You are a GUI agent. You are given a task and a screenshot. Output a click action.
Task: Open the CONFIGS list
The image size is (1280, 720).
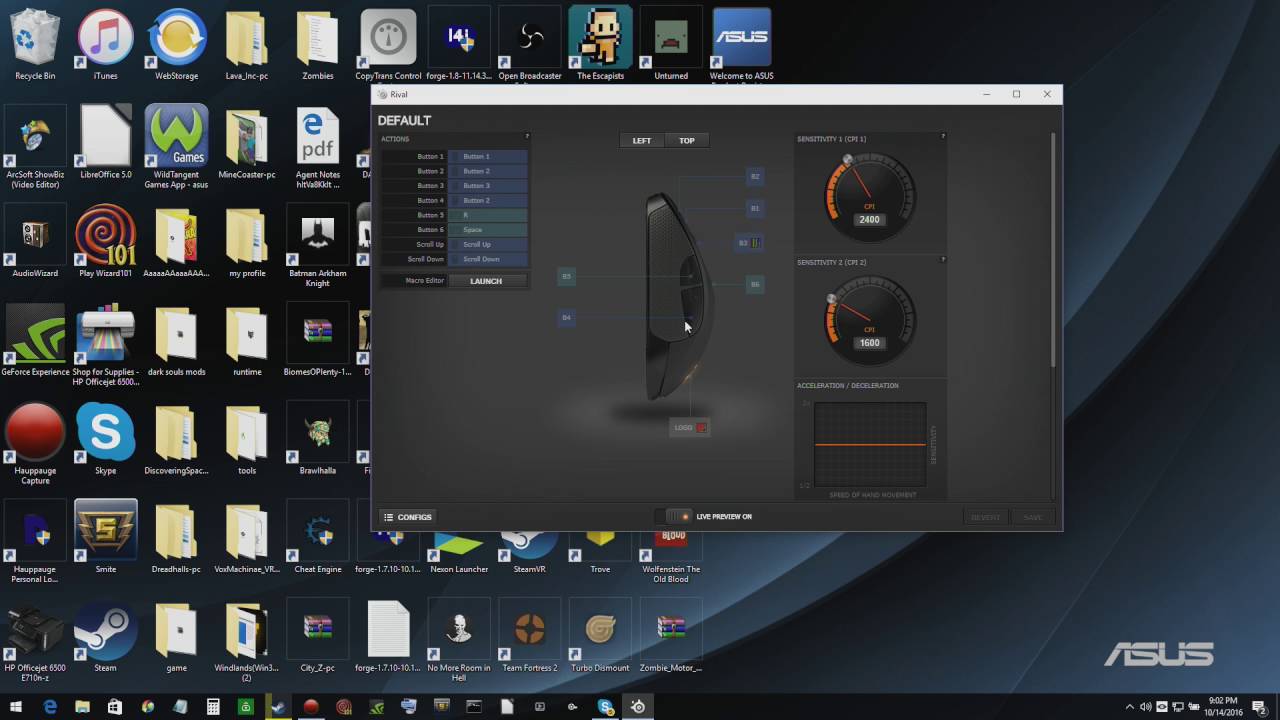click(x=408, y=517)
